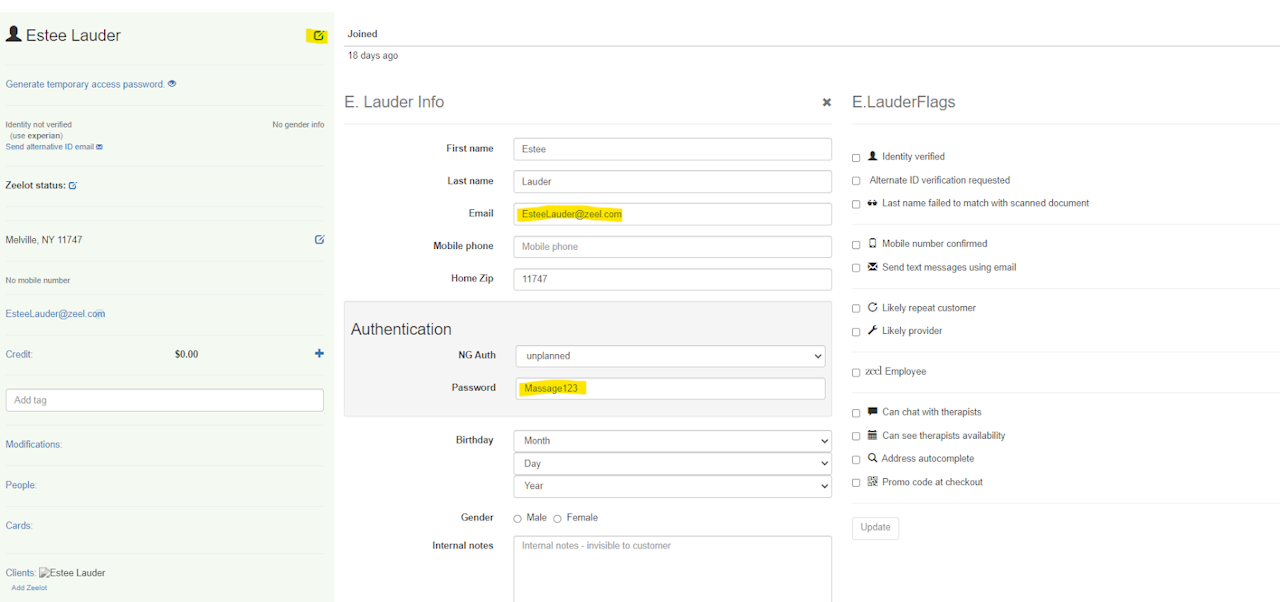The image size is (1280, 602).
Task: Click the Add tag input
Action: (x=165, y=400)
